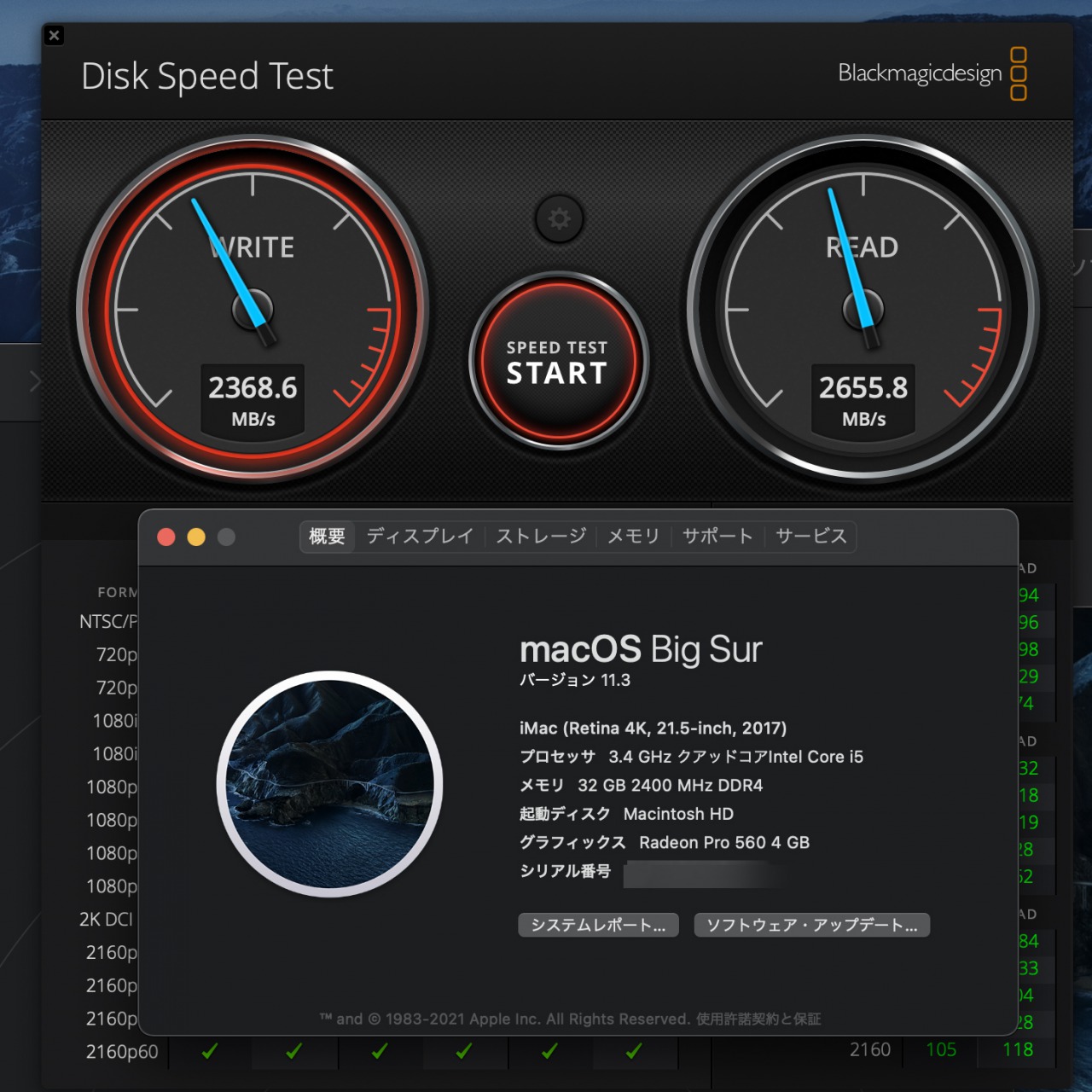Click the 32 GB 2400 MHz DDR4 memory text

pos(671,785)
